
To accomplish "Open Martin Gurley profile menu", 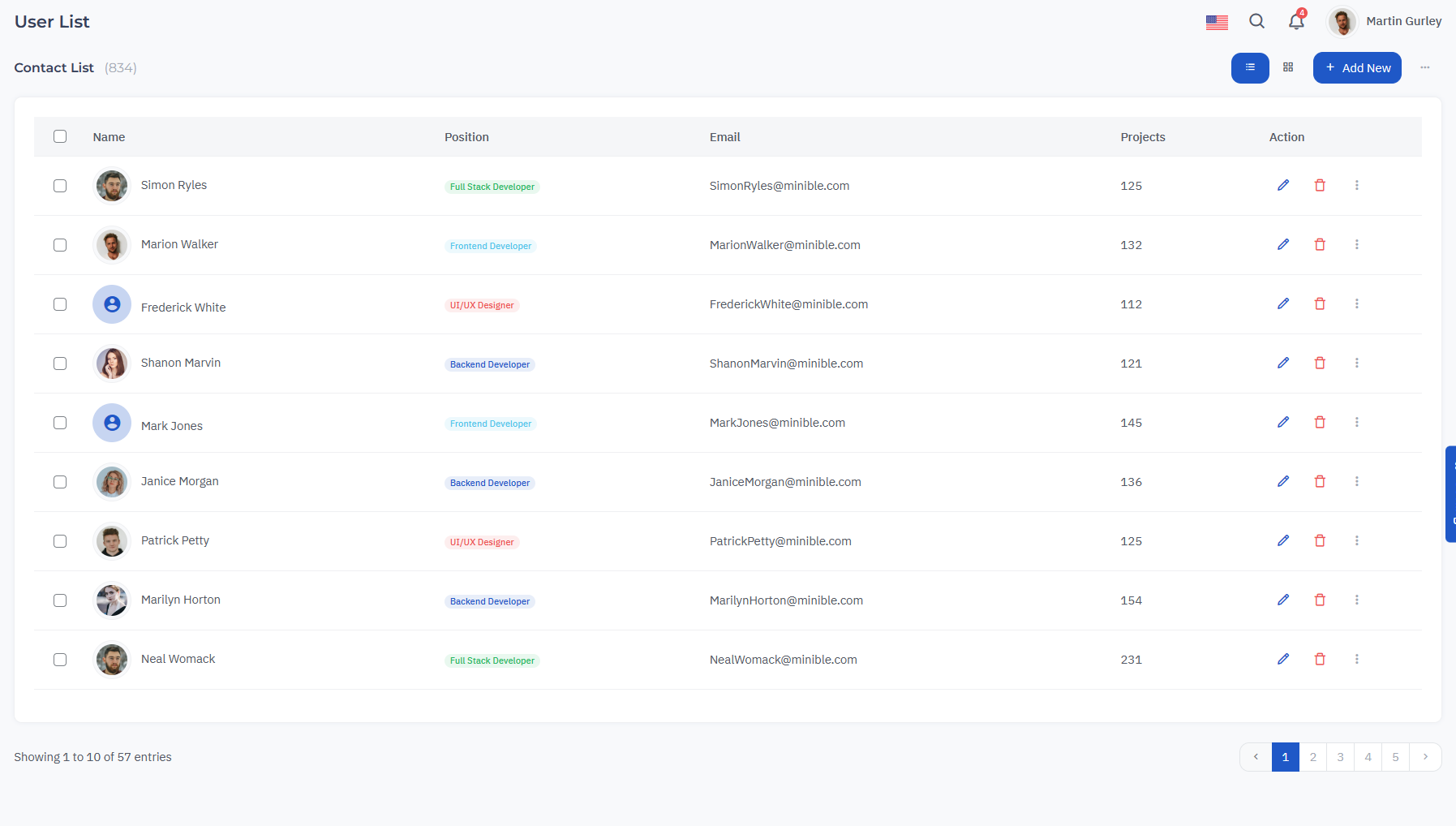I will tap(1385, 22).
